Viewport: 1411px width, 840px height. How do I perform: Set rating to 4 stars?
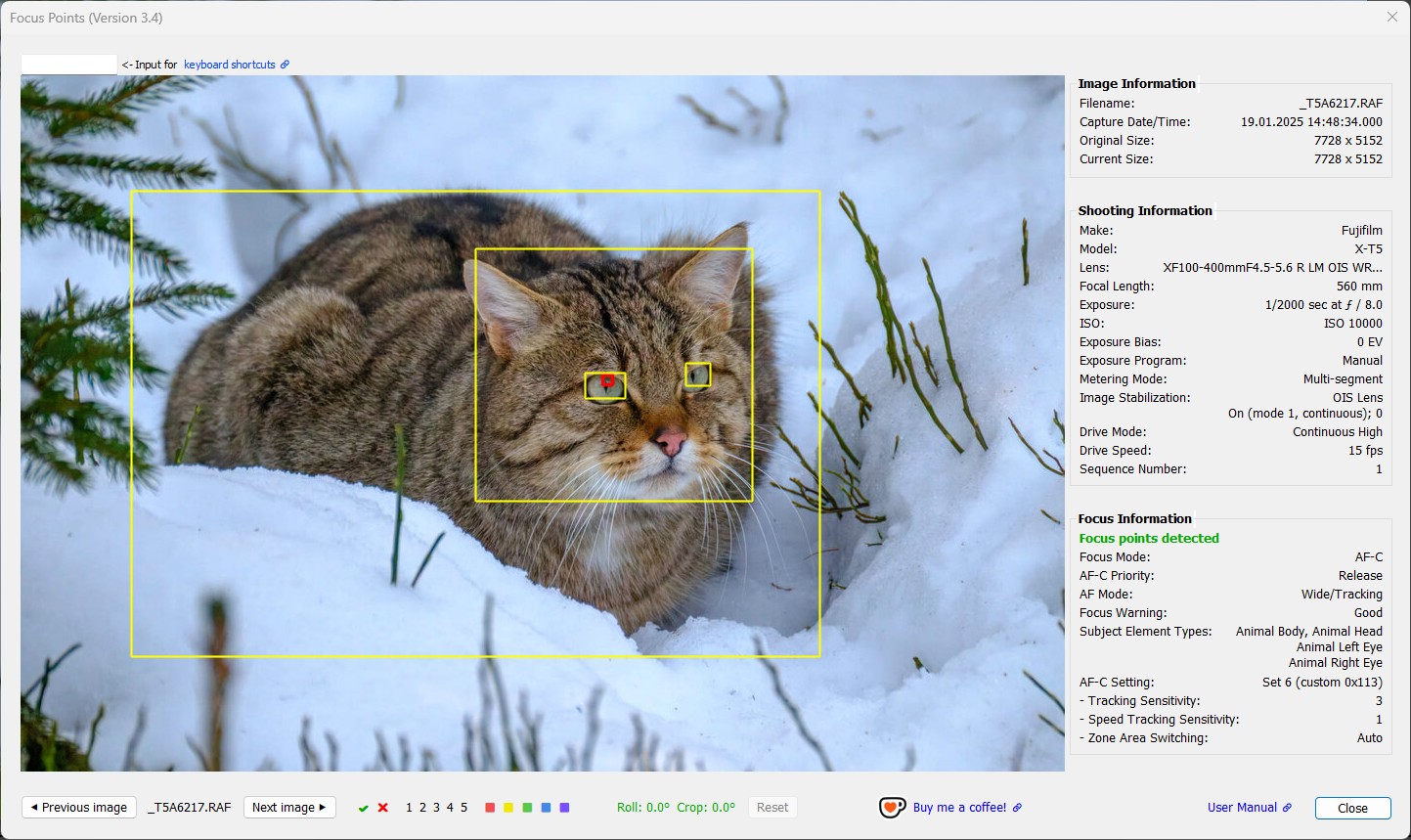(450, 808)
